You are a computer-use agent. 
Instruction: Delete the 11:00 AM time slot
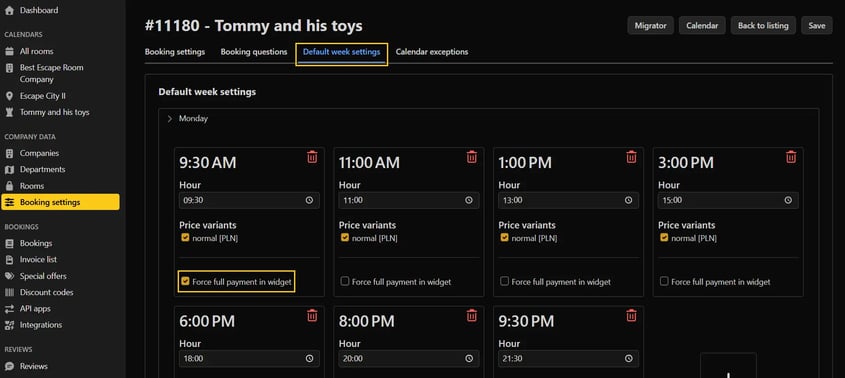[472, 157]
